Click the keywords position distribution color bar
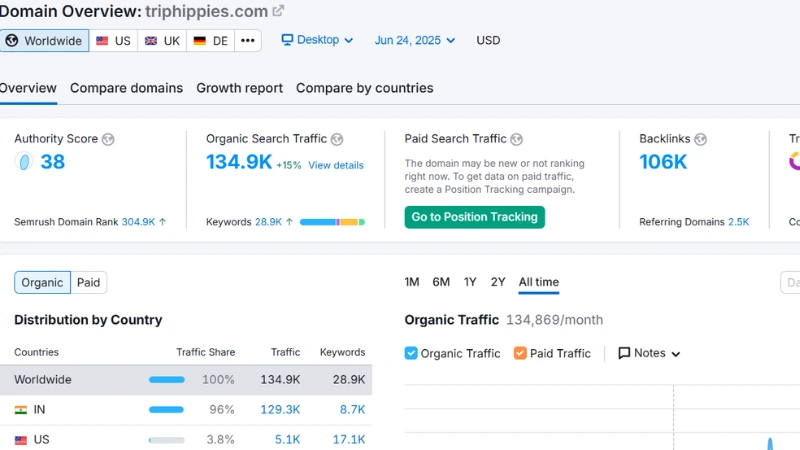The height and width of the screenshot is (450, 800). click(x=332, y=222)
